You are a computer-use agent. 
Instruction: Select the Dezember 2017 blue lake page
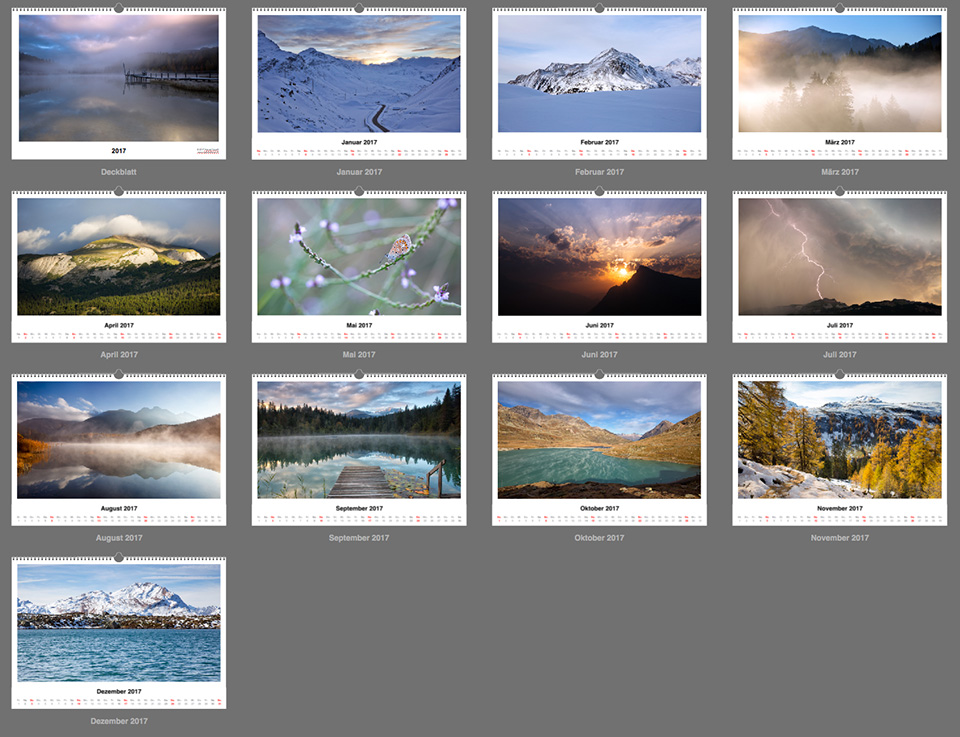point(118,624)
